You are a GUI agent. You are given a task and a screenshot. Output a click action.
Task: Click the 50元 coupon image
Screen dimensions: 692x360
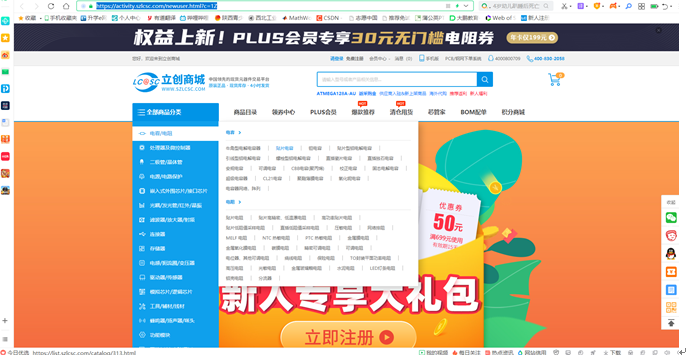point(449,225)
